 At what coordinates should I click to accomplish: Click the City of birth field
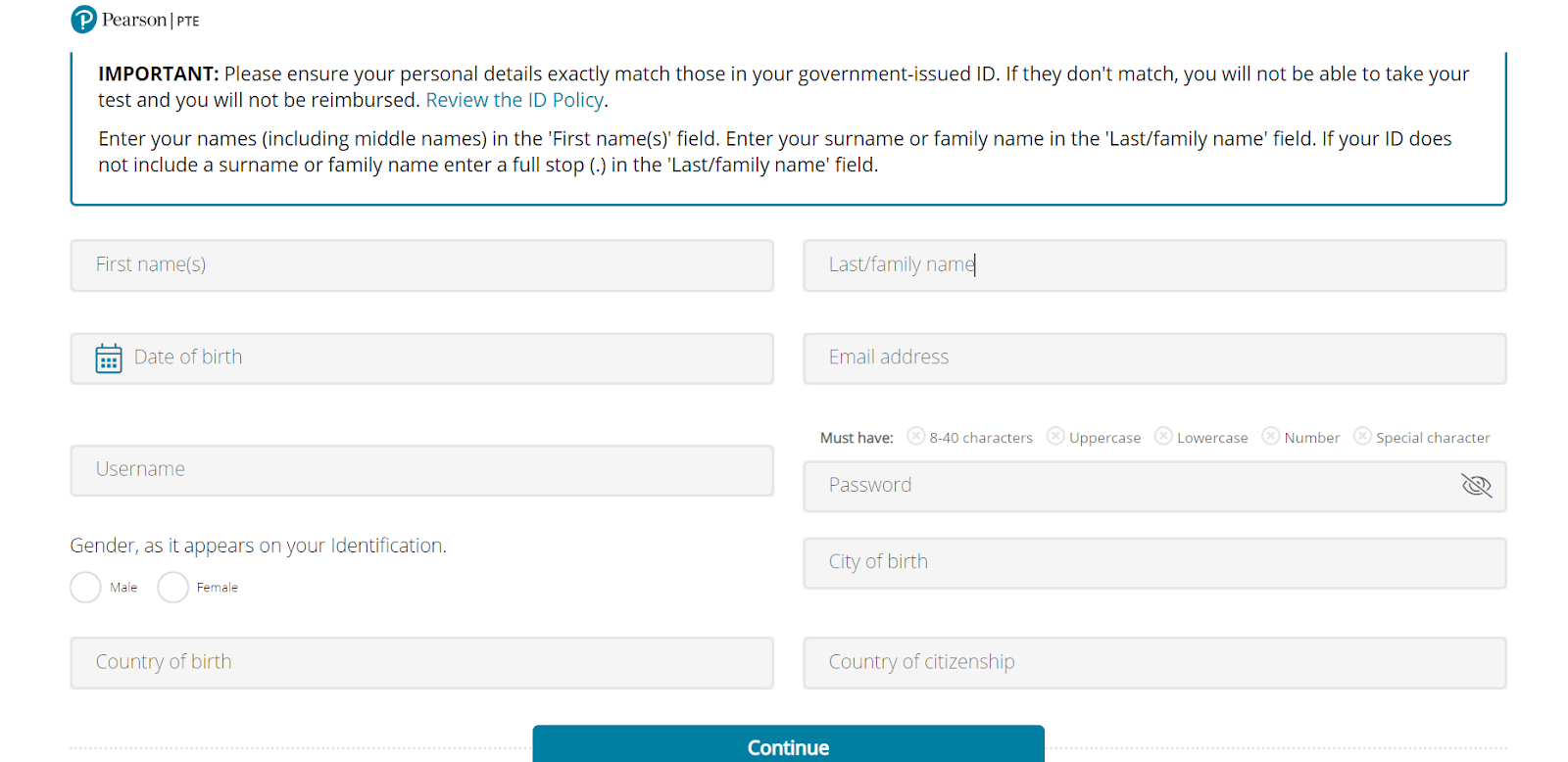coord(1154,563)
